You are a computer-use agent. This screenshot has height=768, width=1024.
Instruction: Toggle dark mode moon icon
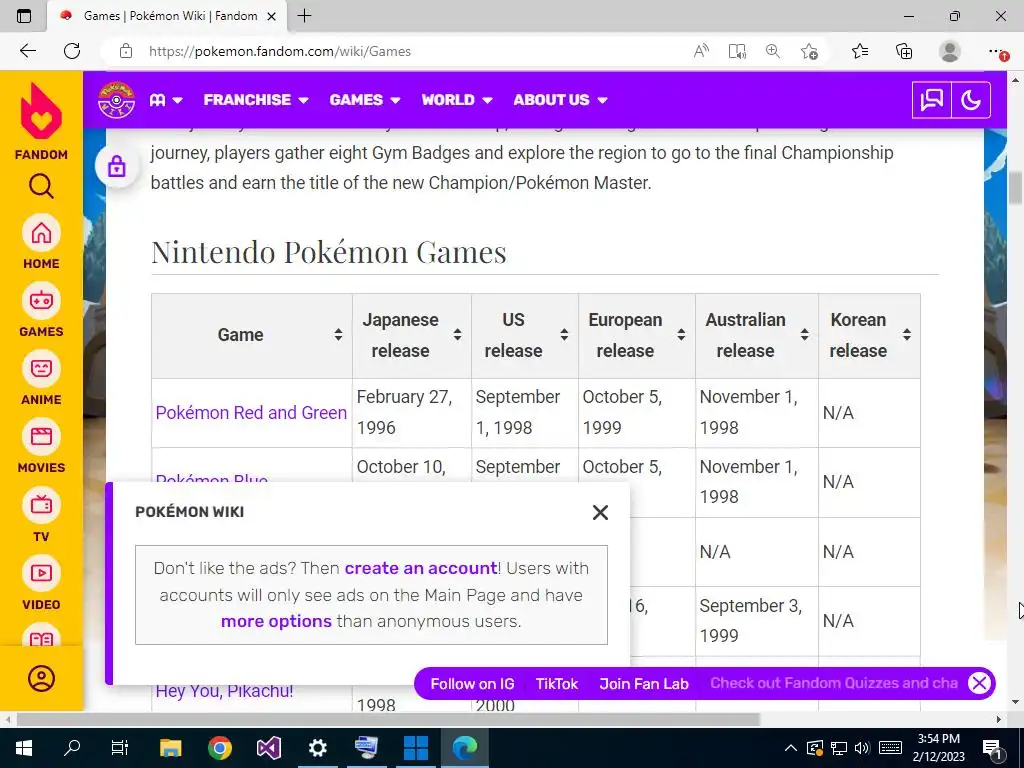971,100
